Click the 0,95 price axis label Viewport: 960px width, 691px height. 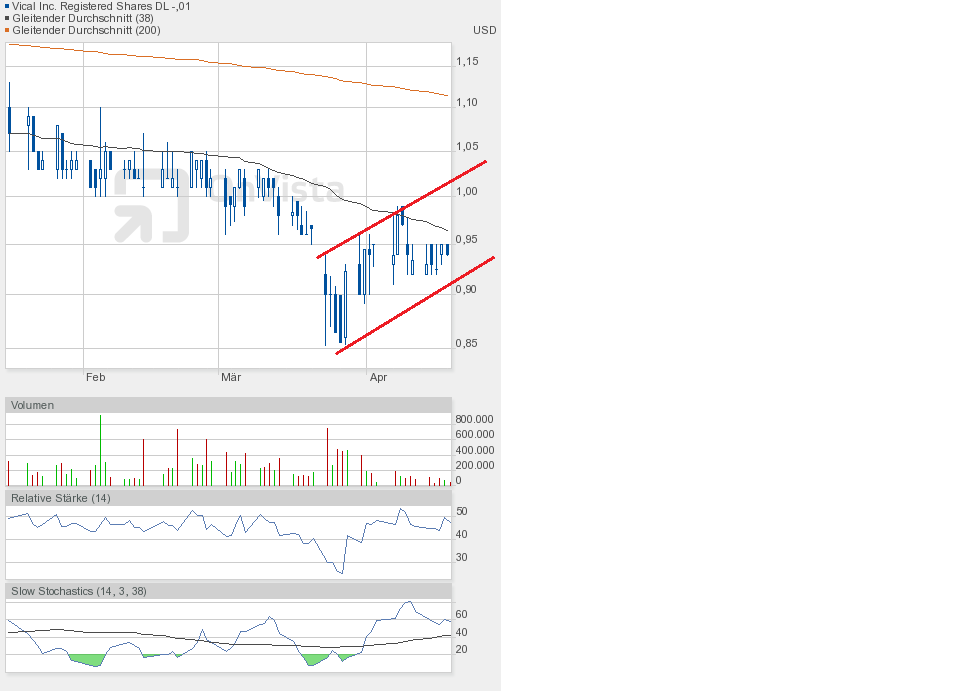pos(467,239)
